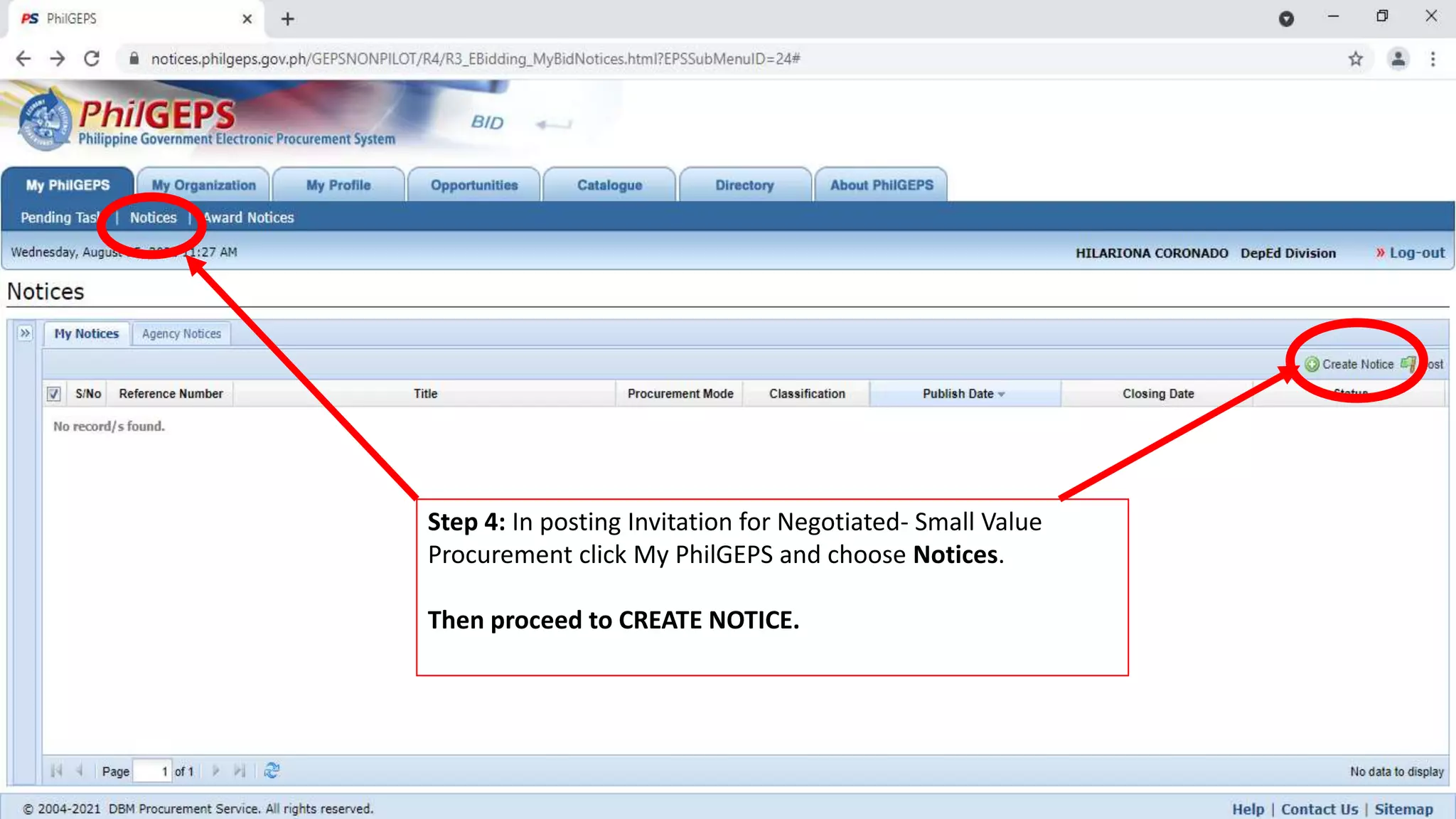Open Publish Date column sort dropdown

pyautogui.click(x=1002, y=395)
